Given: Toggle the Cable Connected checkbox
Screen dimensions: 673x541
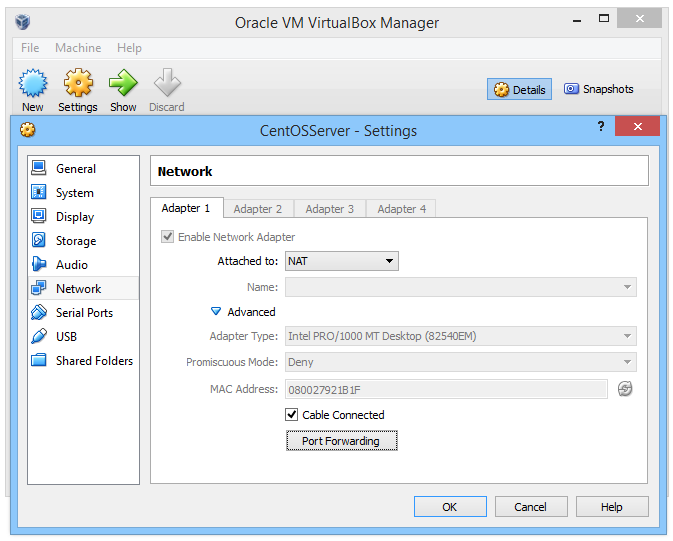Looking at the screenshot, I should [x=291, y=415].
